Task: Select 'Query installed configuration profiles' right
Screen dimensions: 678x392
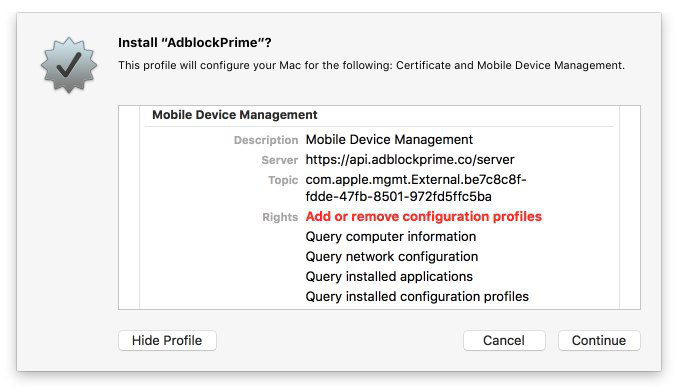Action: pyautogui.click(x=417, y=296)
